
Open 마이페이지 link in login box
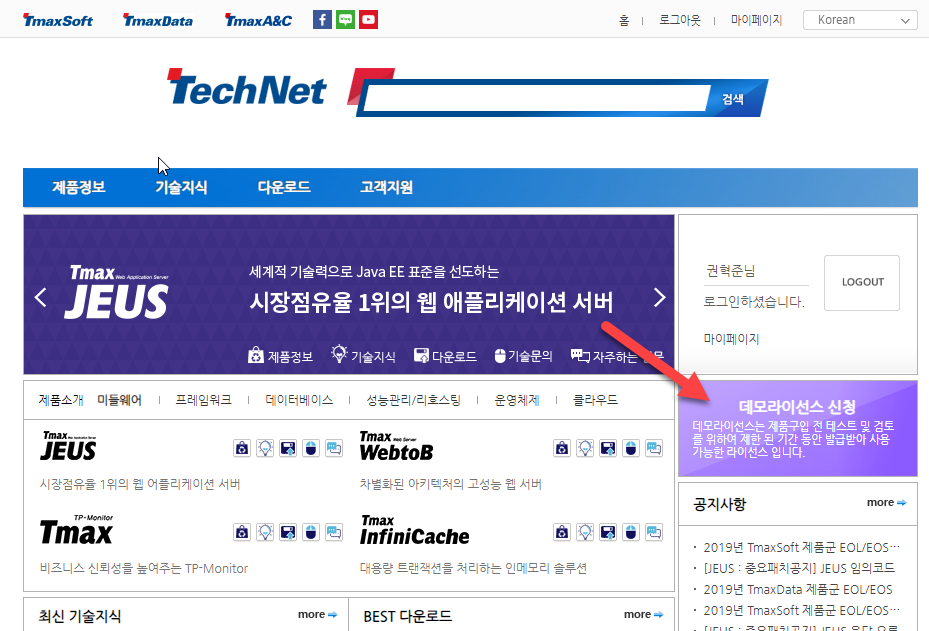coord(731,339)
